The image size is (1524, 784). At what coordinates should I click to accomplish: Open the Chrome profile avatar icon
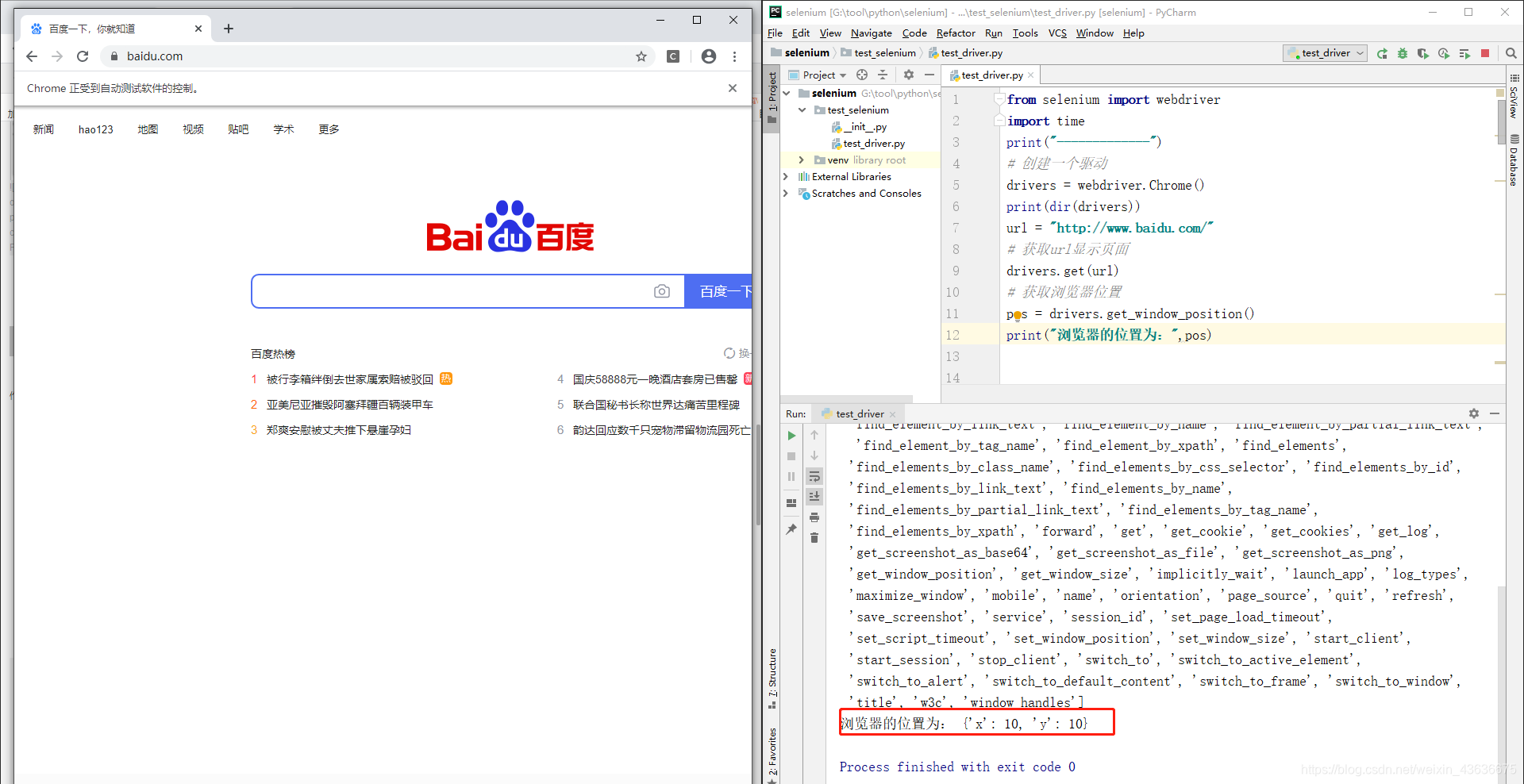(x=709, y=56)
